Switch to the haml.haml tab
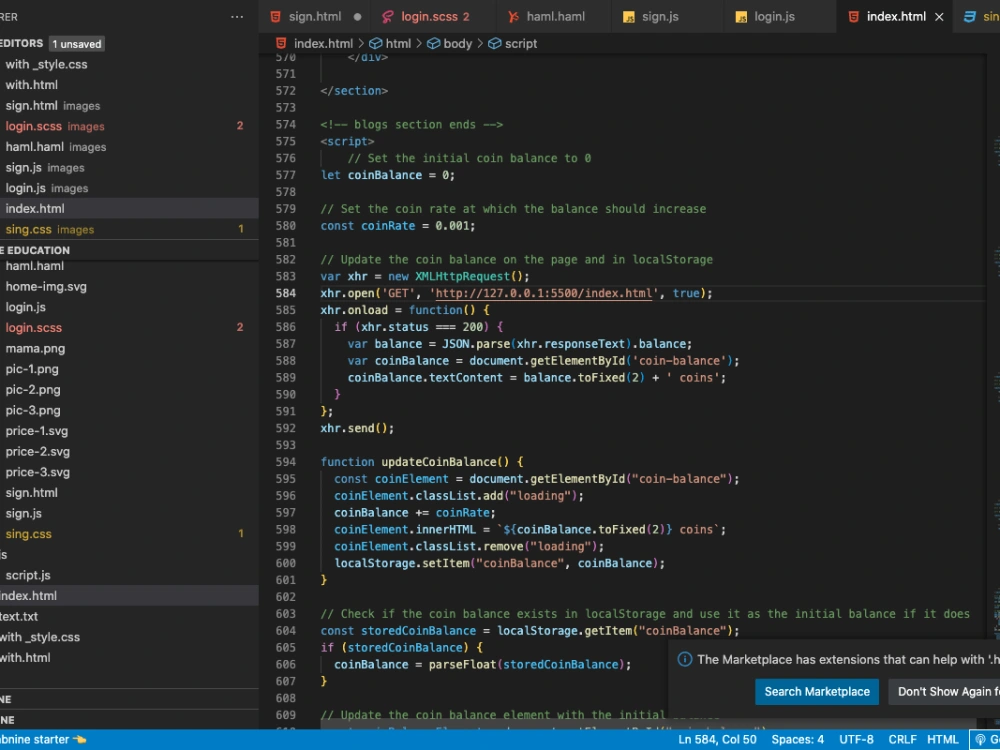The image size is (1000, 750). (555, 17)
